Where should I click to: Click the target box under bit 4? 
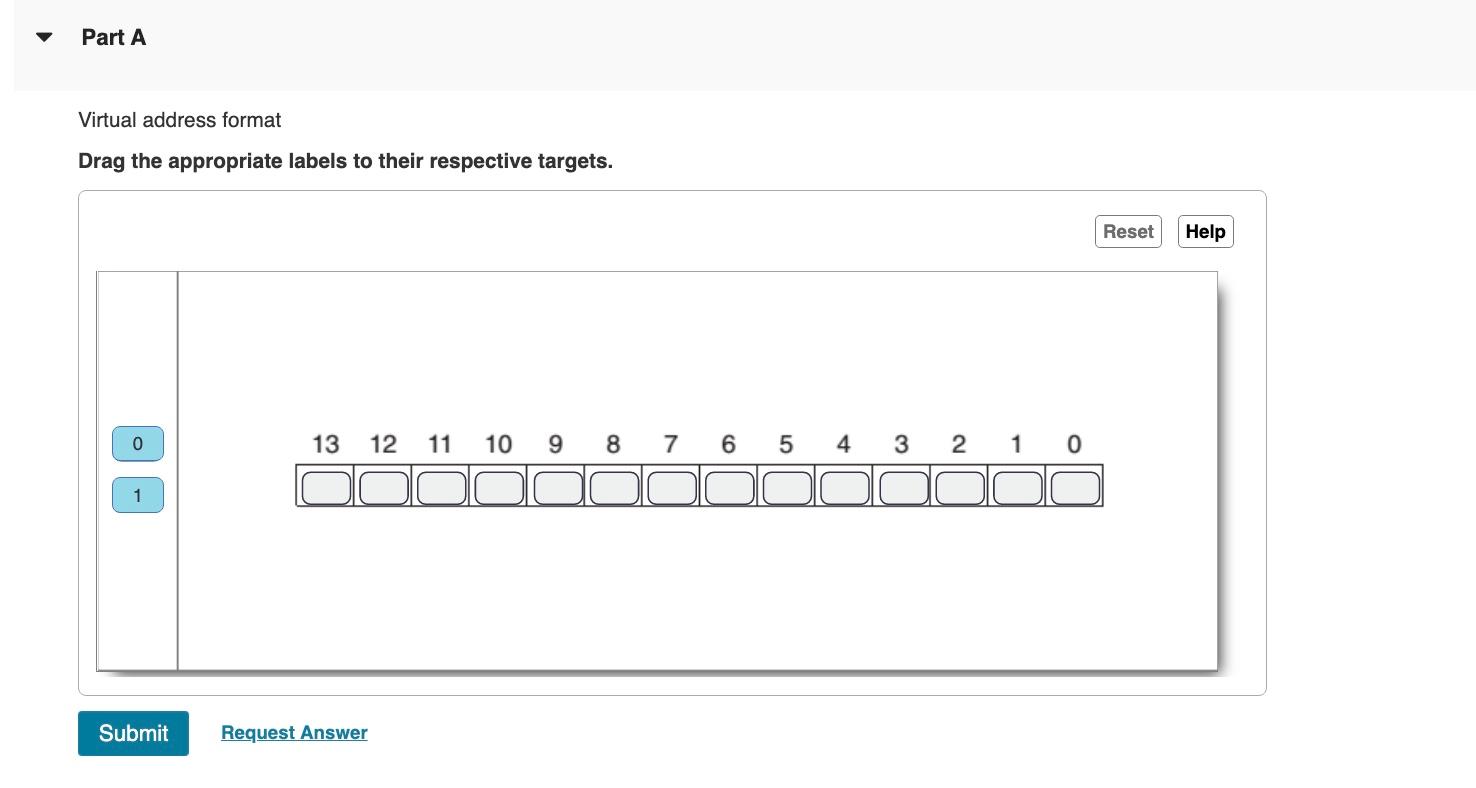pyautogui.click(x=845, y=488)
